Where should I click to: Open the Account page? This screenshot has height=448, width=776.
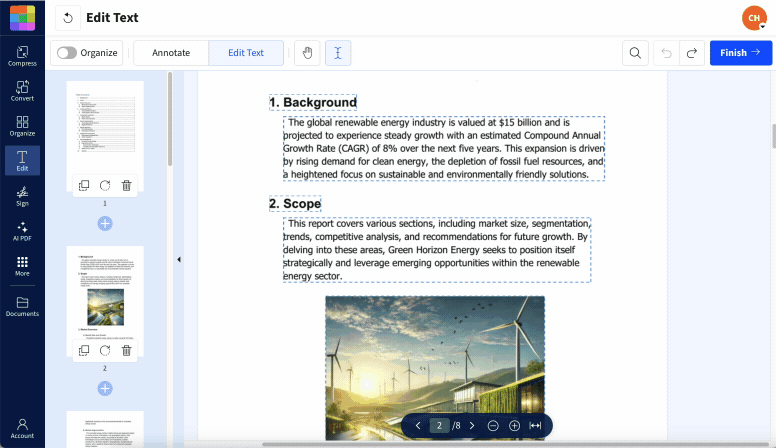click(22, 428)
